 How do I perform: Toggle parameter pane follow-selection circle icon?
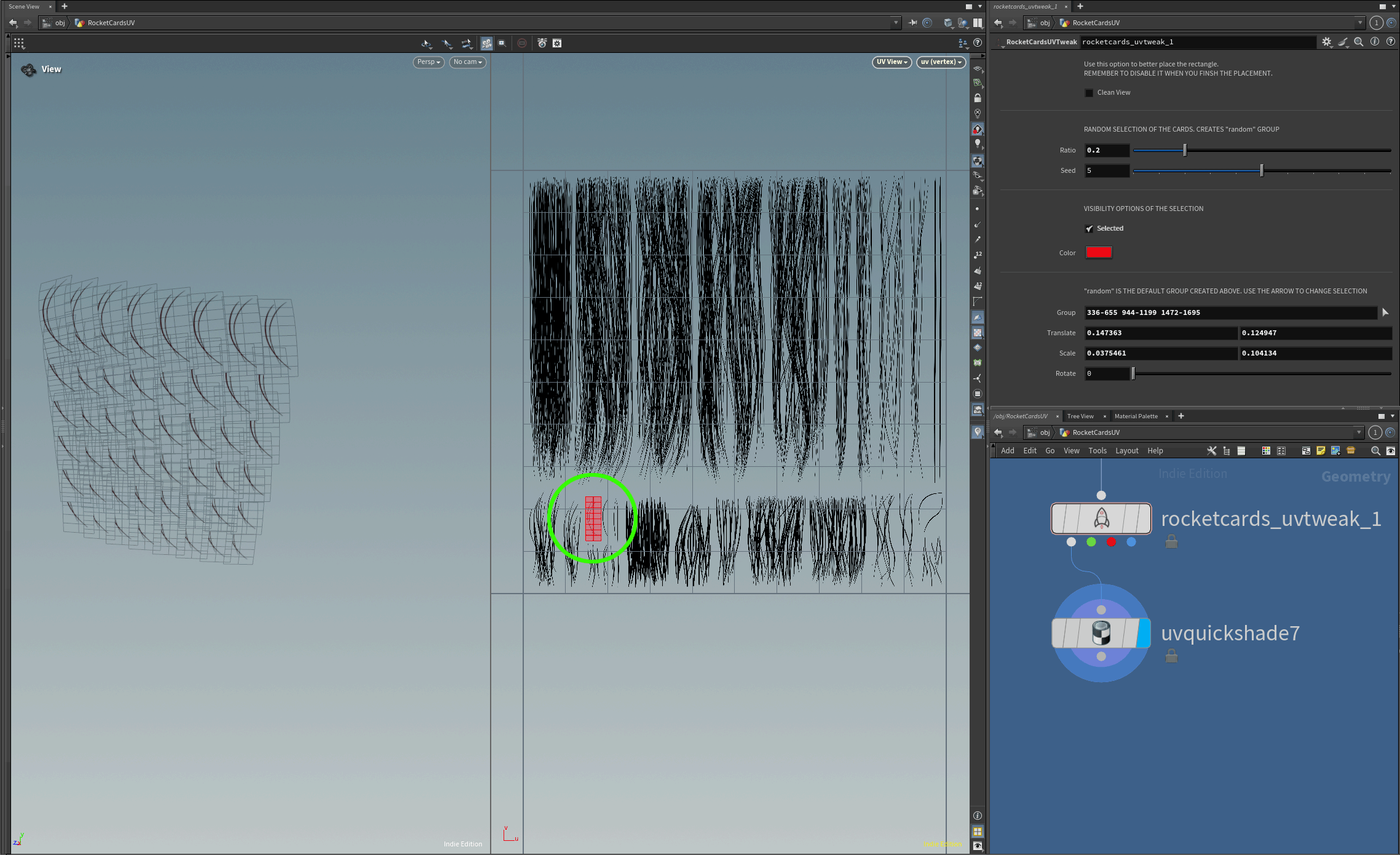(1391, 23)
